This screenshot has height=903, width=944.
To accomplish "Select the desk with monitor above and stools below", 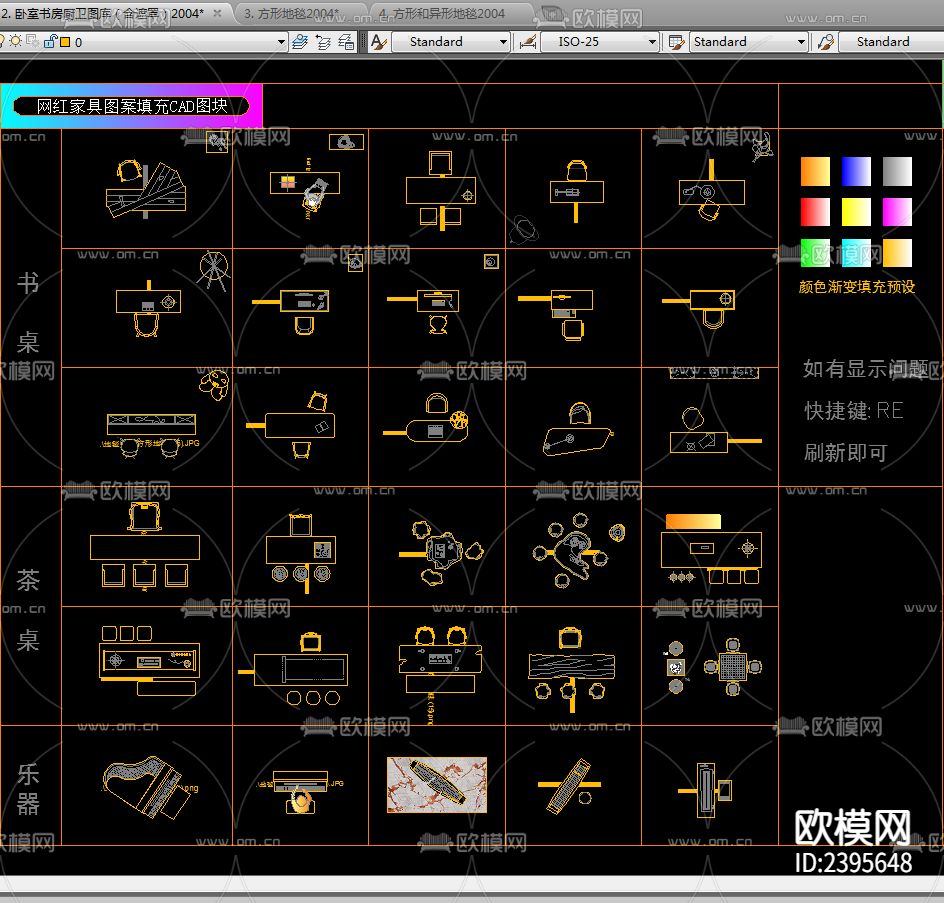I will click(441, 190).
